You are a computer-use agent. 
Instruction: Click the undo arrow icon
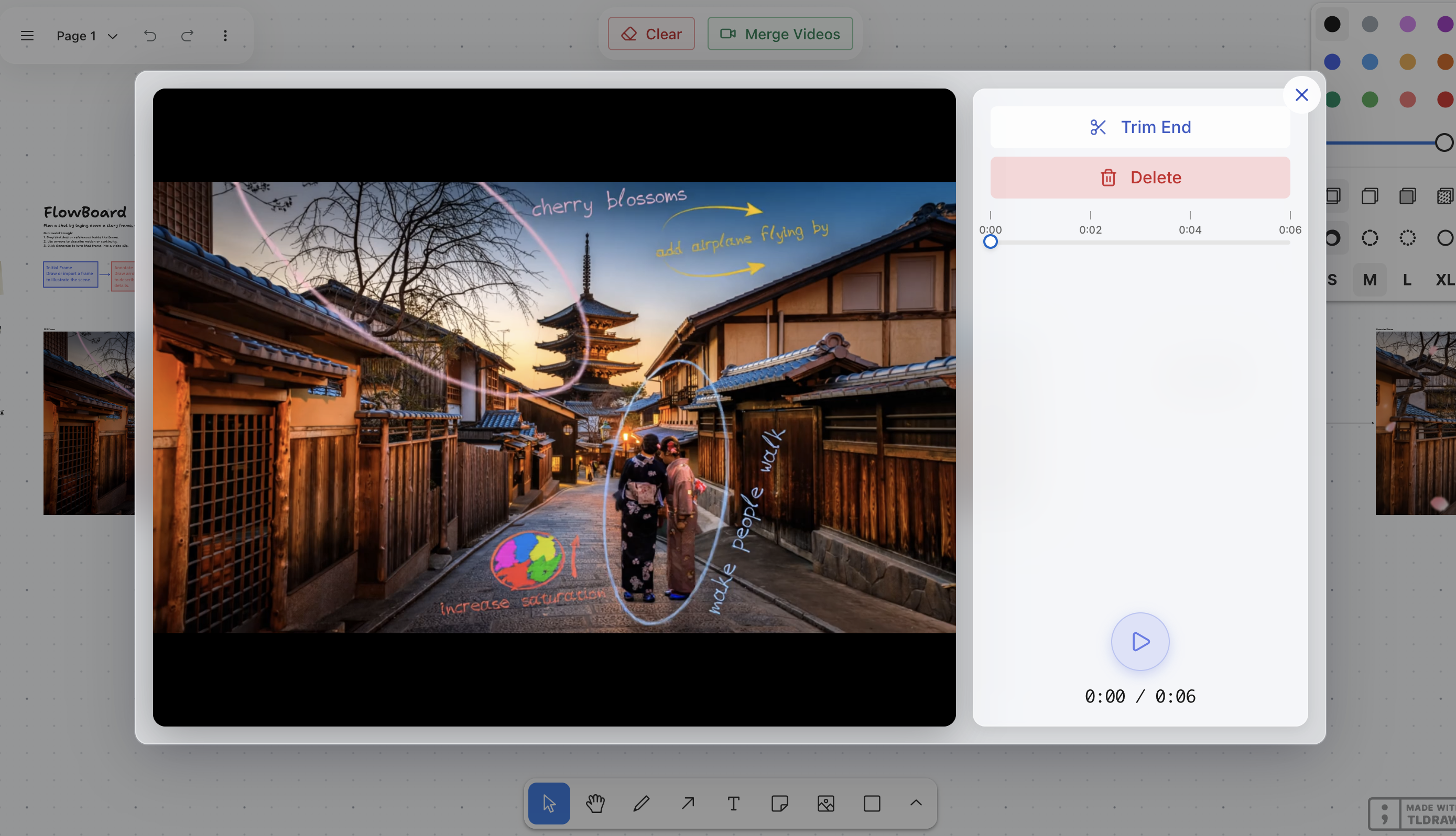(x=150, y=36)
